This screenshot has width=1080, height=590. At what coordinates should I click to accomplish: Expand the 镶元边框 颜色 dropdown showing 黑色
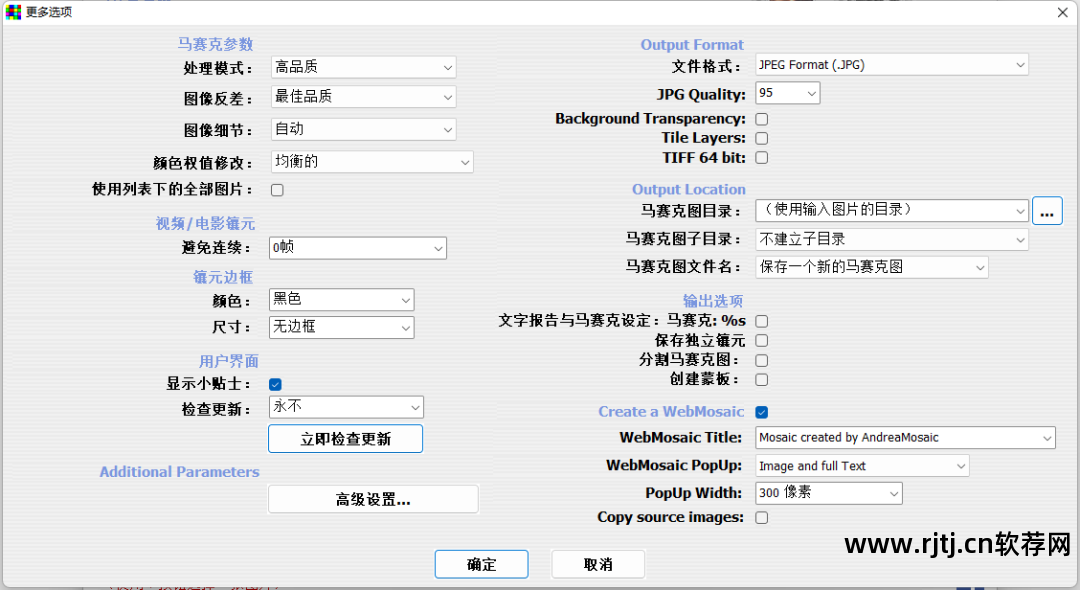tap(342, 300)
